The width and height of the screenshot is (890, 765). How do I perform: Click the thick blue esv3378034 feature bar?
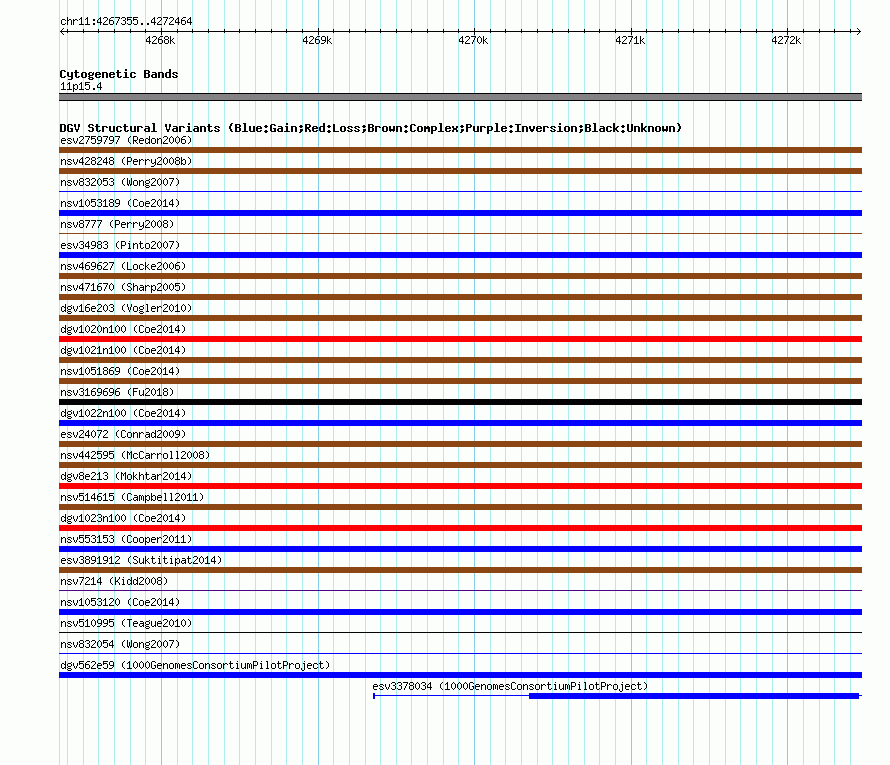(x=694, y=696)
